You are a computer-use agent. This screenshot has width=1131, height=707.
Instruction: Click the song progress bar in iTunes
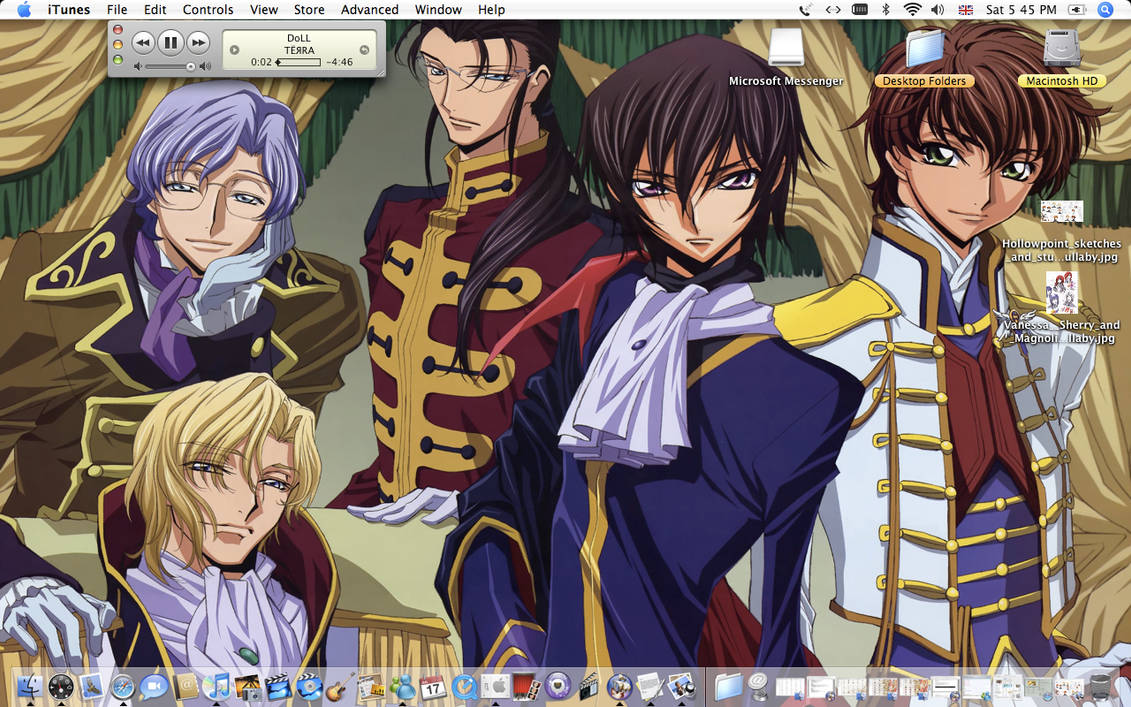point(299,62)
